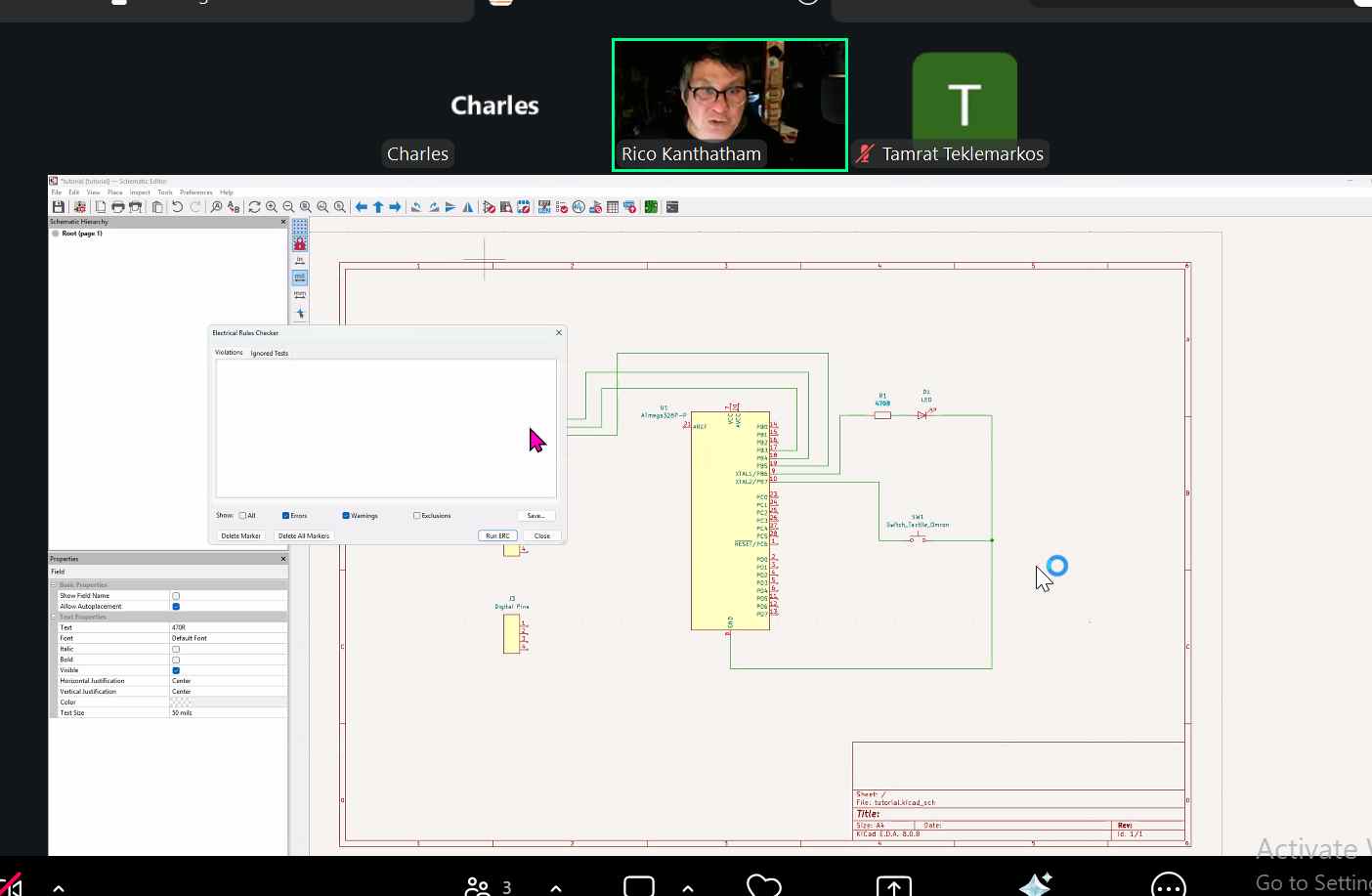Viewport: 1372px width, 896px height.
Task: Uncheck the Visible property checkbox
Action: pyautogui.click(x=176, y=670)
